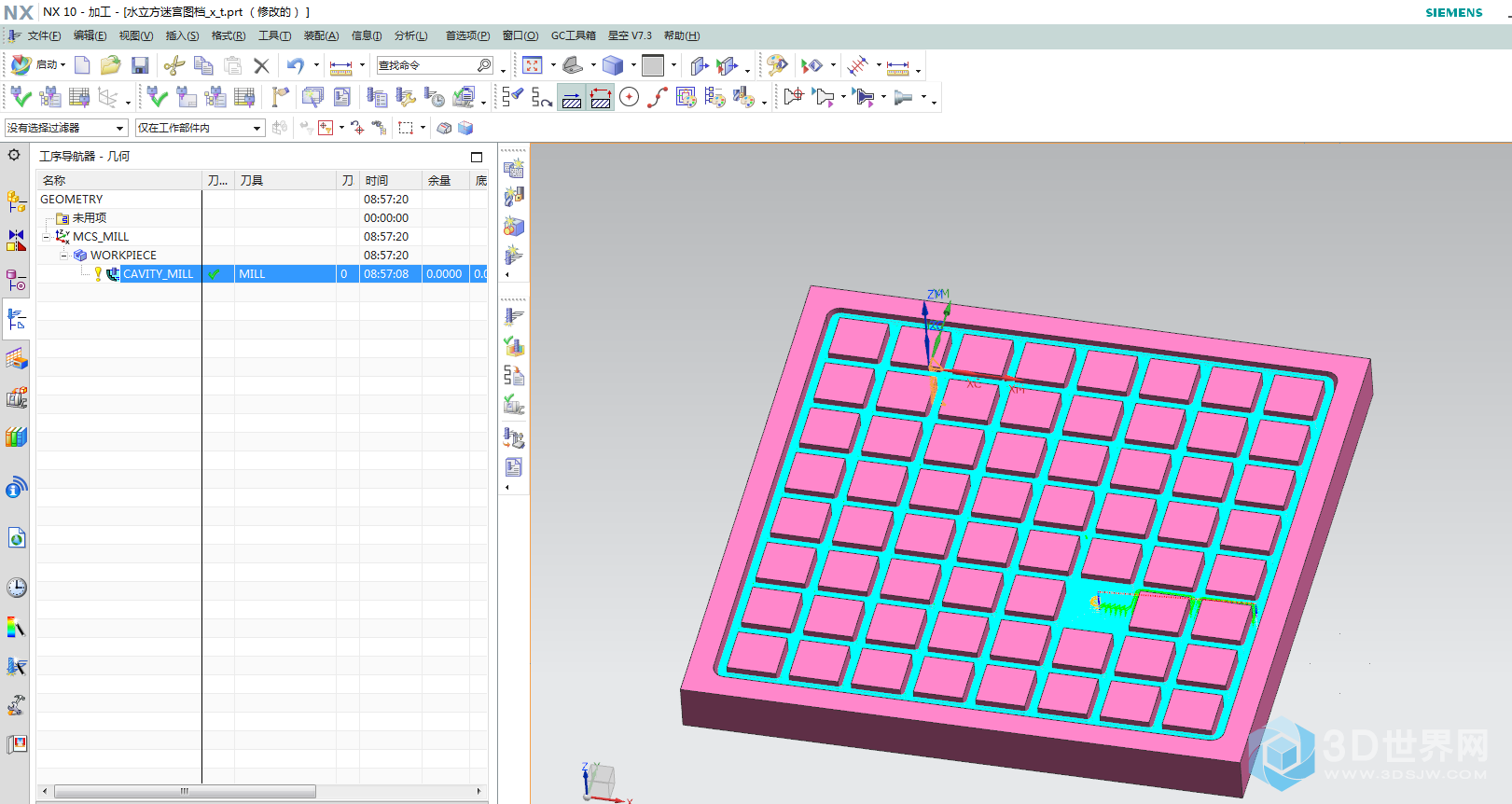The height and width of the screenshot is (804, 1512).
Task: Click the Save floppy disk icon
Action: coord(140,65)
